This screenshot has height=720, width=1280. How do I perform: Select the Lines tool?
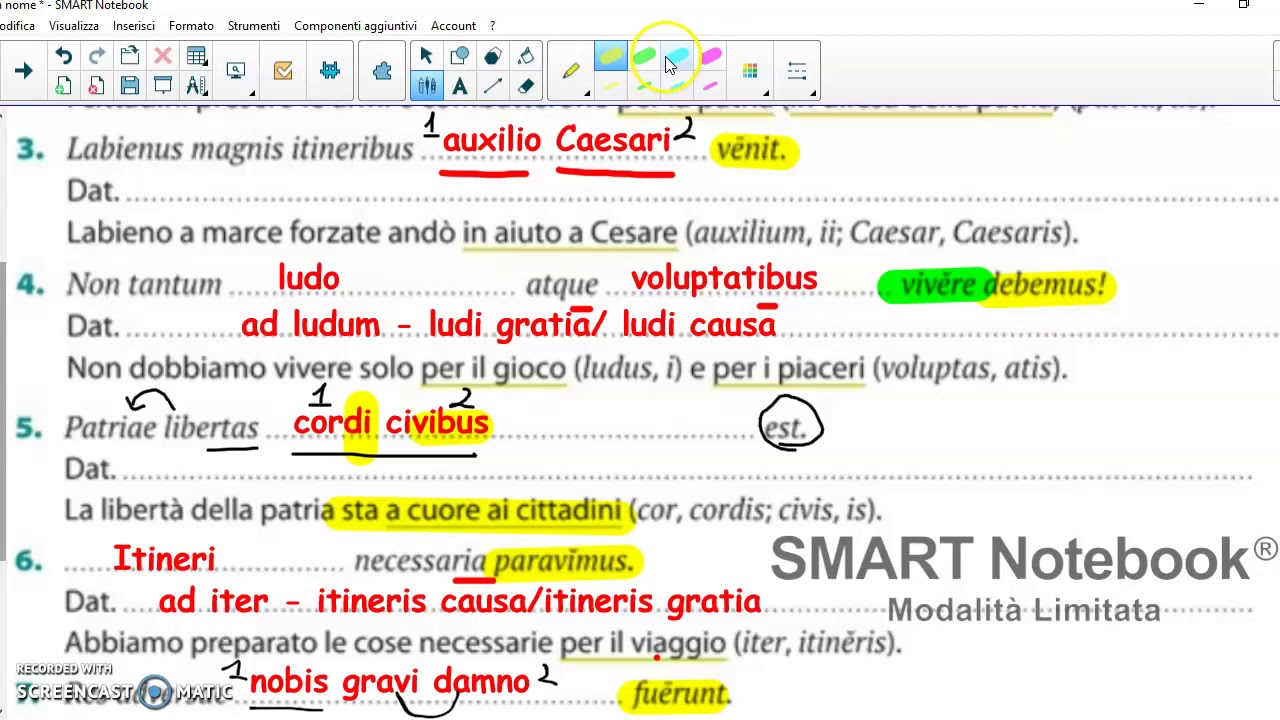[x=493, y=86]
